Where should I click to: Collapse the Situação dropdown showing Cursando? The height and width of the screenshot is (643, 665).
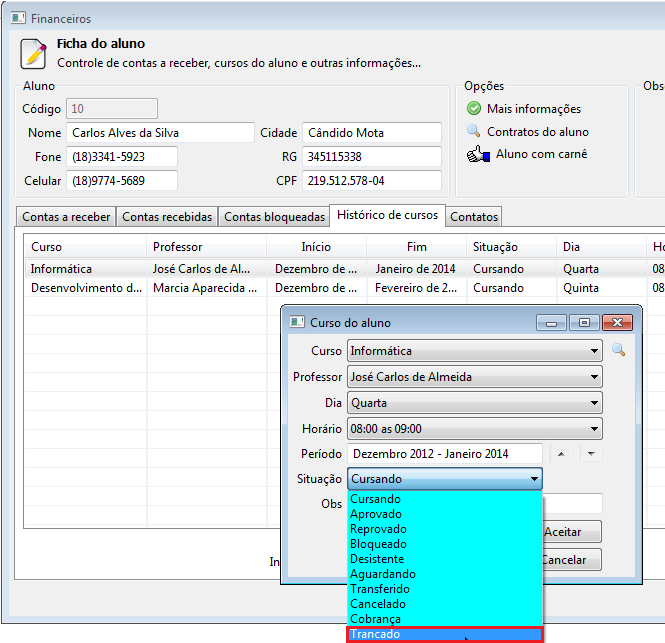444,479
